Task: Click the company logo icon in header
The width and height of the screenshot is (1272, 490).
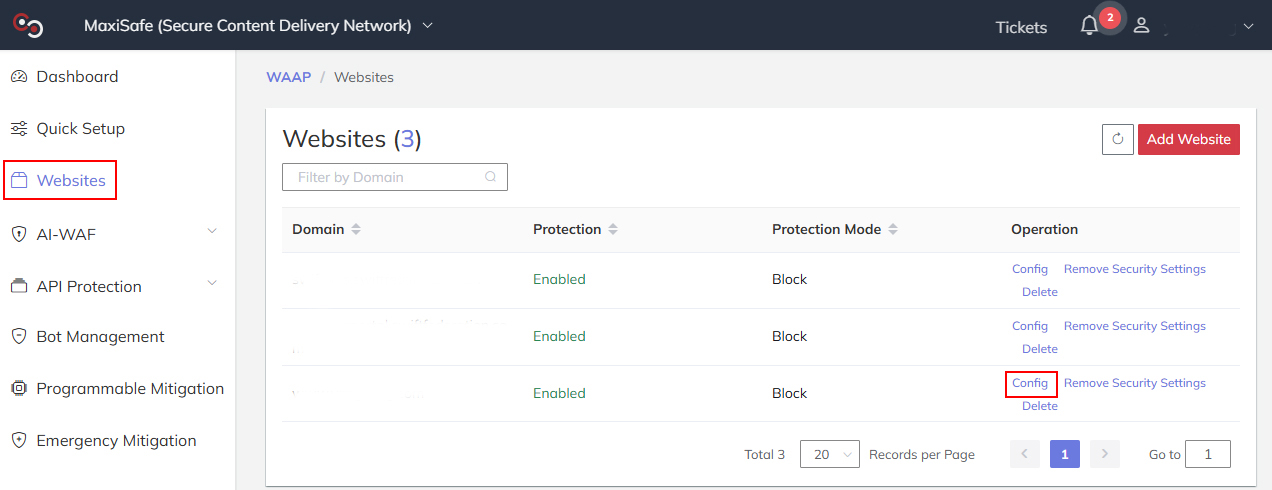Action: point(28,25)
